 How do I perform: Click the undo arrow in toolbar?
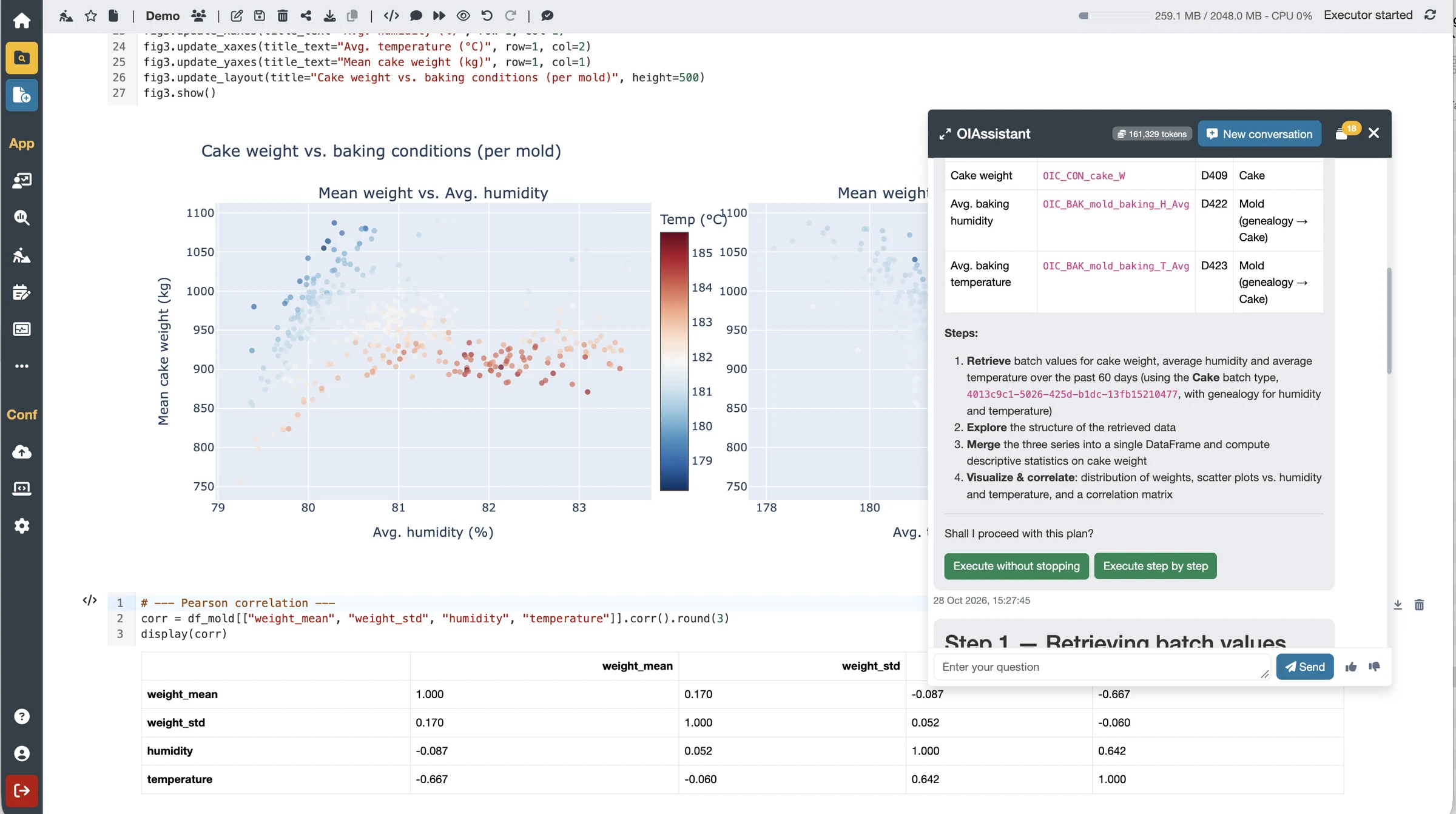click(x=487, y=16)
